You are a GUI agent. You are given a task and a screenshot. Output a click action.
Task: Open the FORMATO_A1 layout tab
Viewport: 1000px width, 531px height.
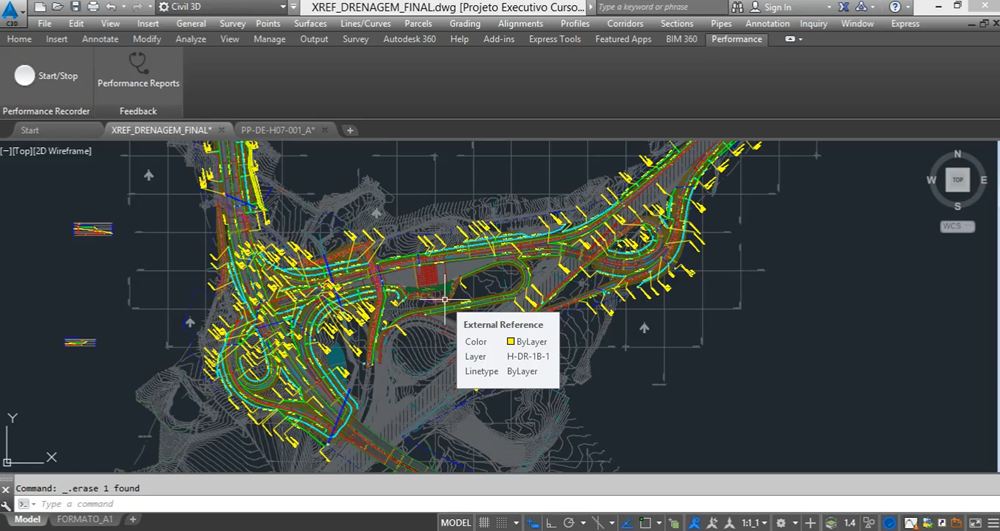pyautogui.click(x=85, y=520)
